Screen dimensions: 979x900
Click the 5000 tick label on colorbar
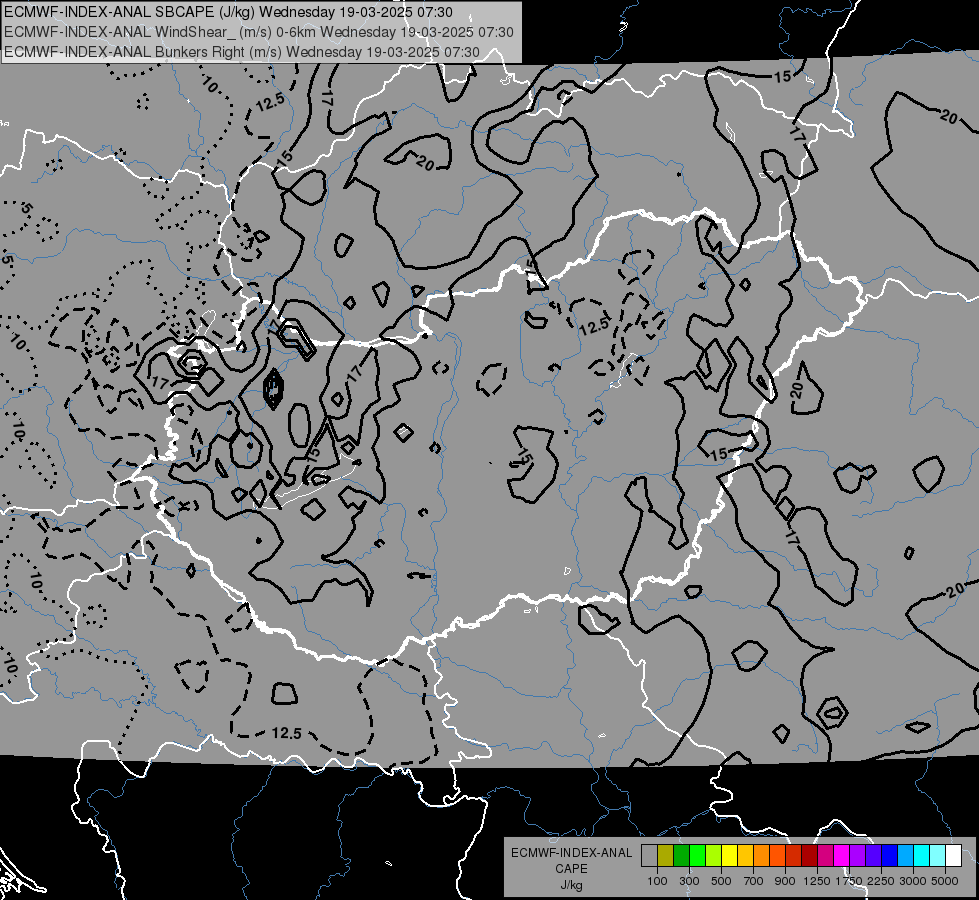pos(945,881)
